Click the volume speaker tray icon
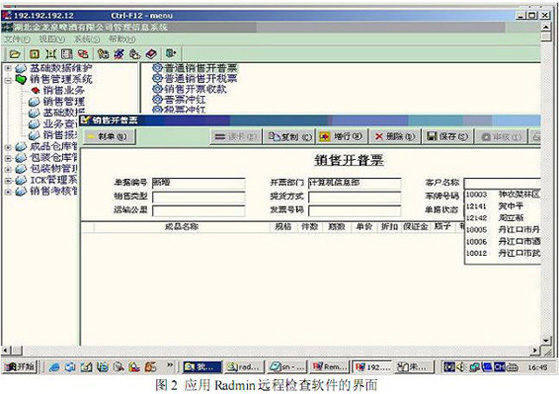 (461, 367)
